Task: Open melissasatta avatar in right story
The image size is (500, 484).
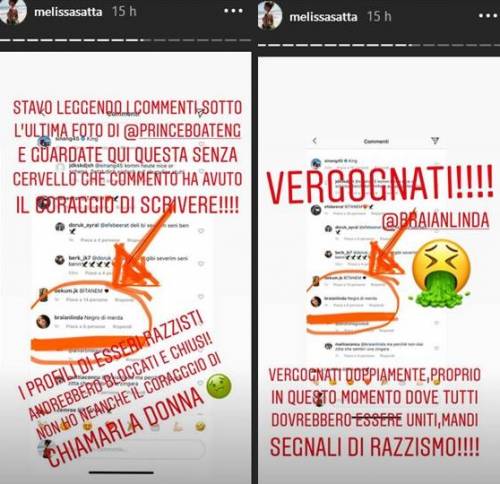Action: pyautogui.click(x=270, y=16)
